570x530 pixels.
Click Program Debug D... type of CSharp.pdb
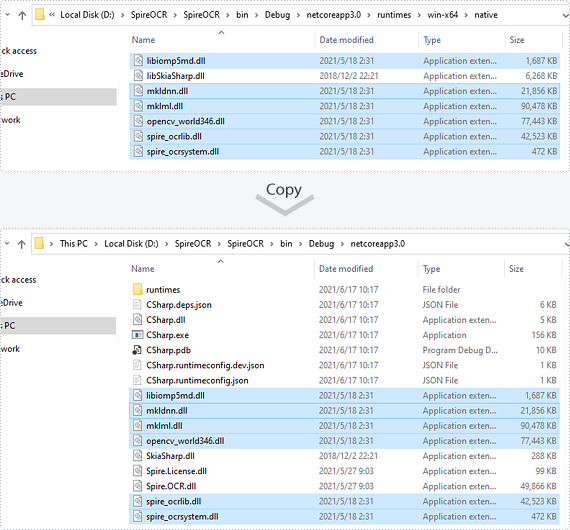click(x=460, y=350)
